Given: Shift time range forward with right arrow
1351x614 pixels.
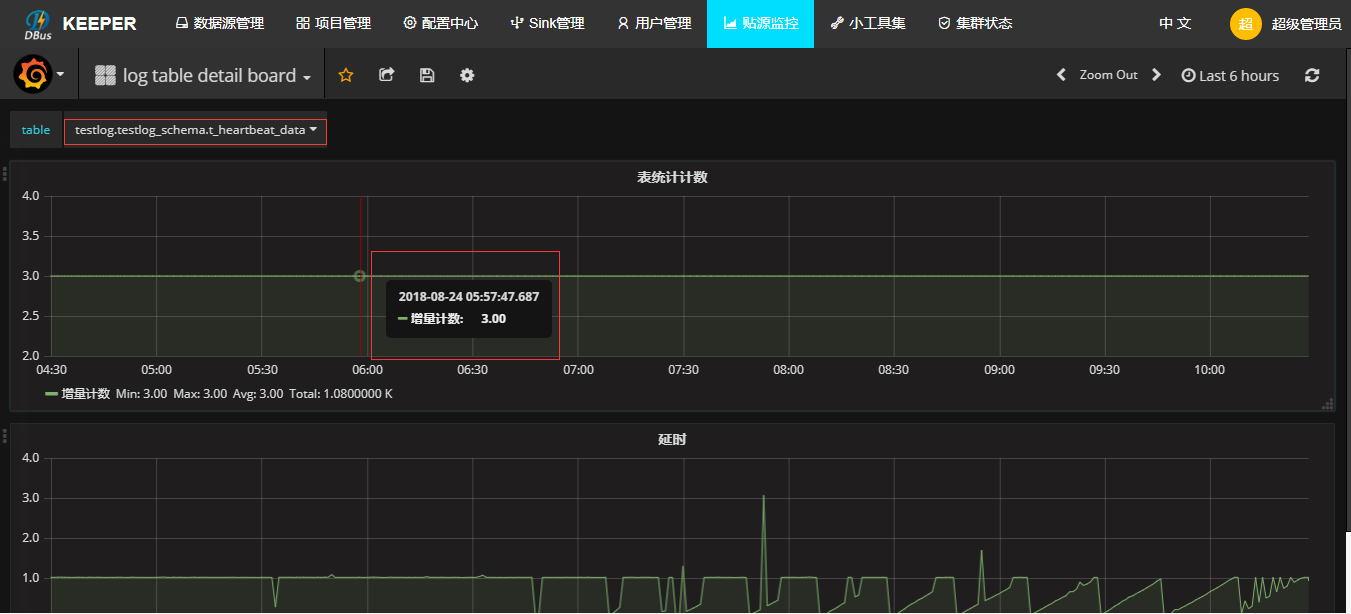Looking at the screenshot, I should [x=1156, y=75].
